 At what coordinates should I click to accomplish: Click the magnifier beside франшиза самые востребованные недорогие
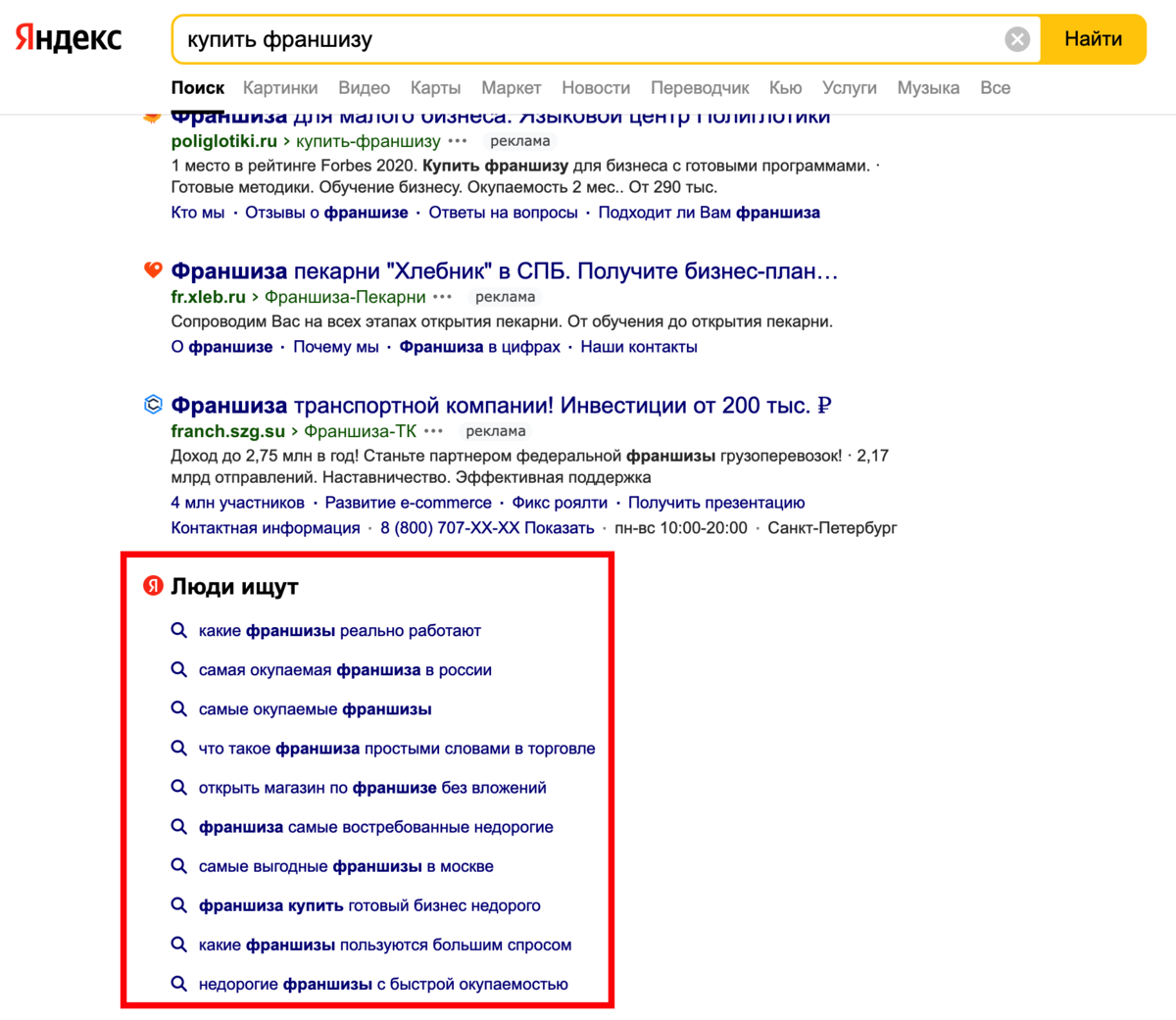click(178, 827)
